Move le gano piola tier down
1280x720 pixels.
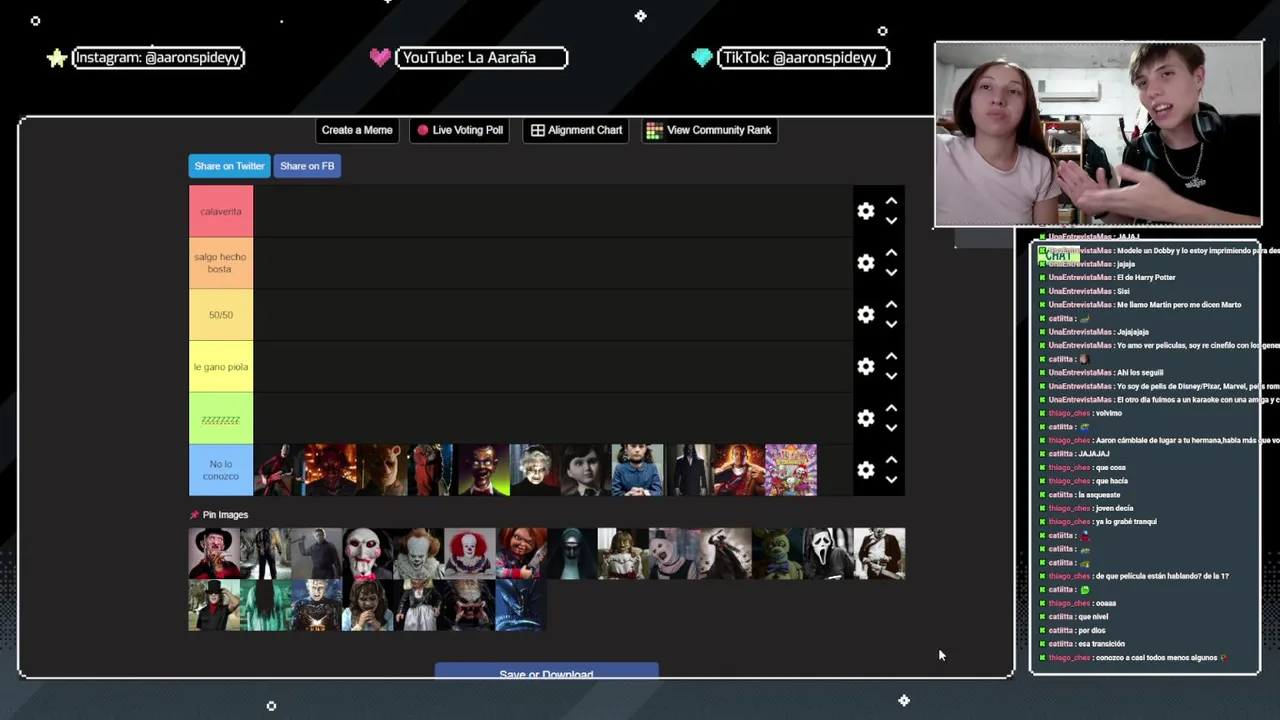click(891, 377)
